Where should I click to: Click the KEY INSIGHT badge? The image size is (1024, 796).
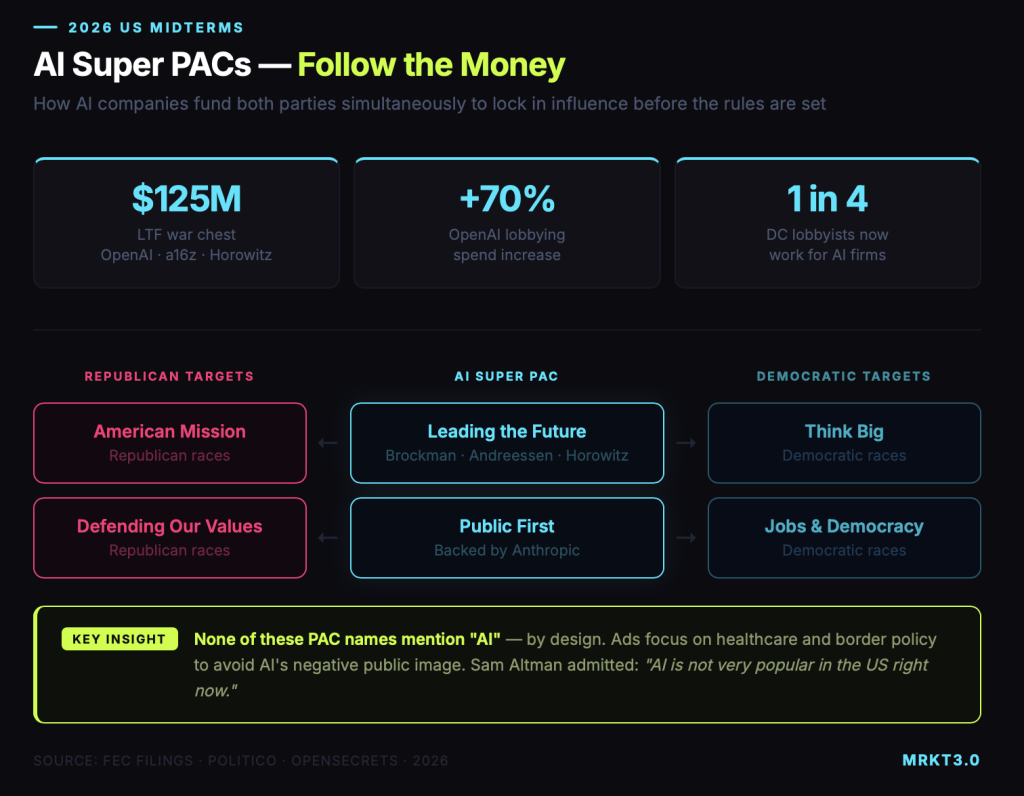[x=120, y=639]
